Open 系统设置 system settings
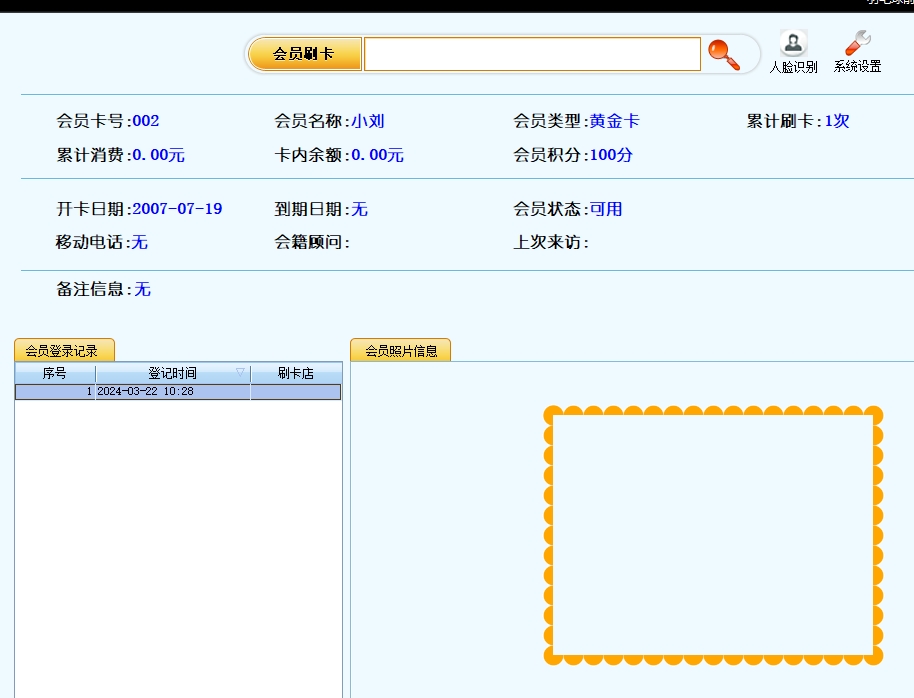The width and height of the screenshot is (914, 698). [x=857, y=52]
